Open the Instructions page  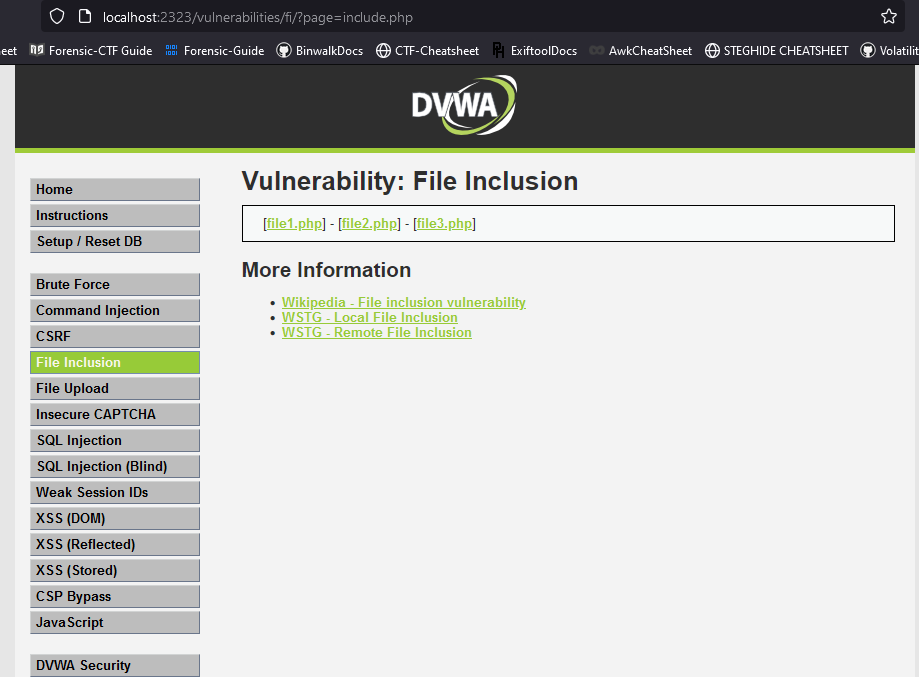coord(115,215)
